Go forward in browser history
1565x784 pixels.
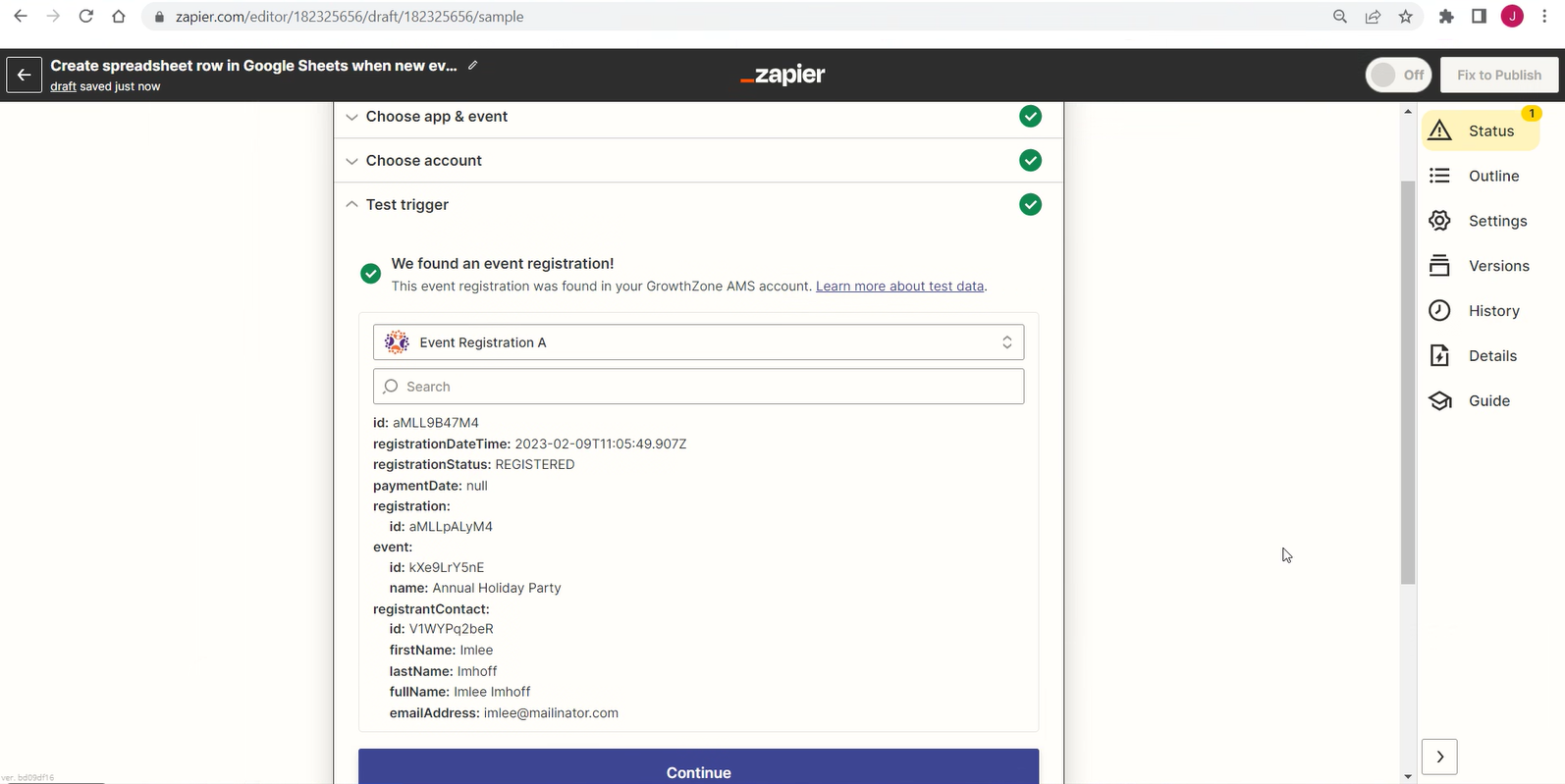(53, 17)
